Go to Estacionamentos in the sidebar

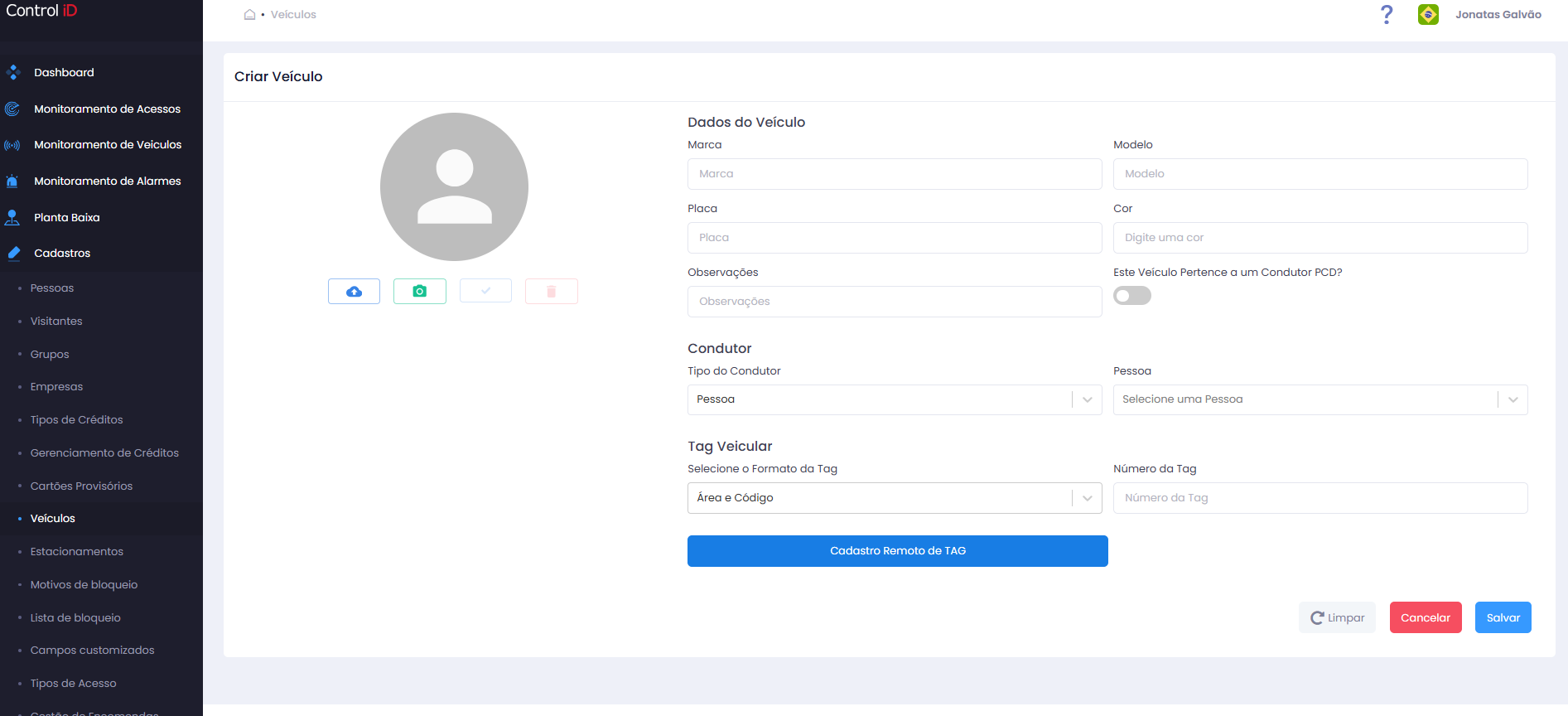click(x=77, y=552)
